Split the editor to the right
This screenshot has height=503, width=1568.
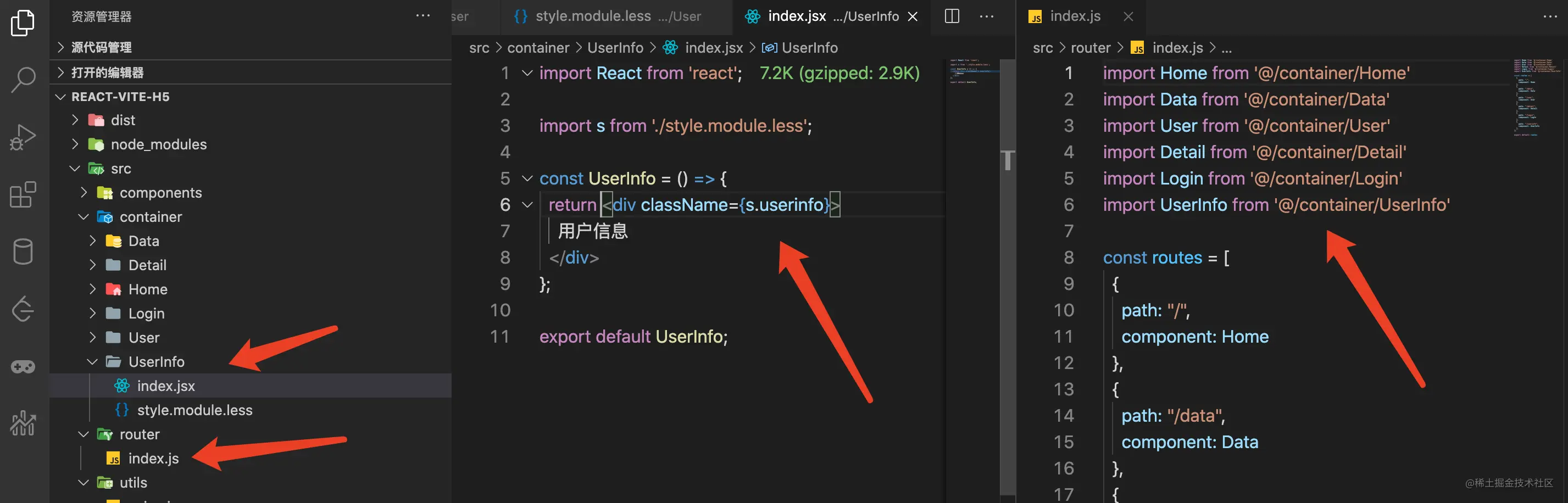952,16
